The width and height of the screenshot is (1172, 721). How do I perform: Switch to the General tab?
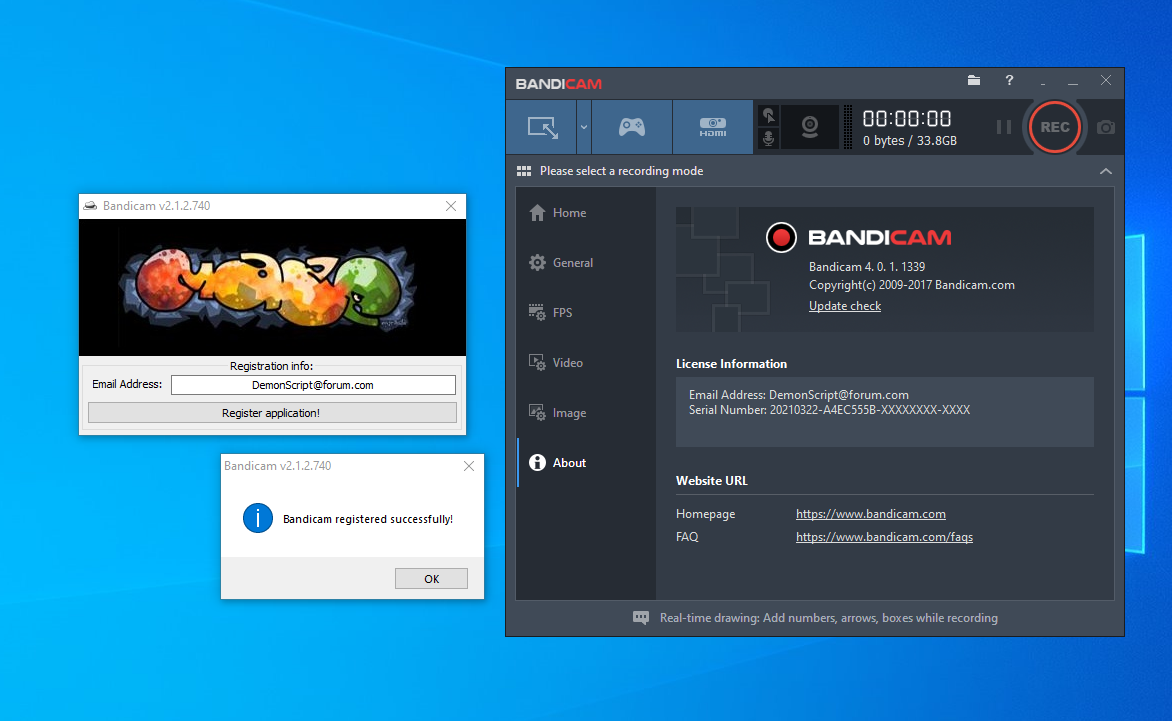pos(572,263)
